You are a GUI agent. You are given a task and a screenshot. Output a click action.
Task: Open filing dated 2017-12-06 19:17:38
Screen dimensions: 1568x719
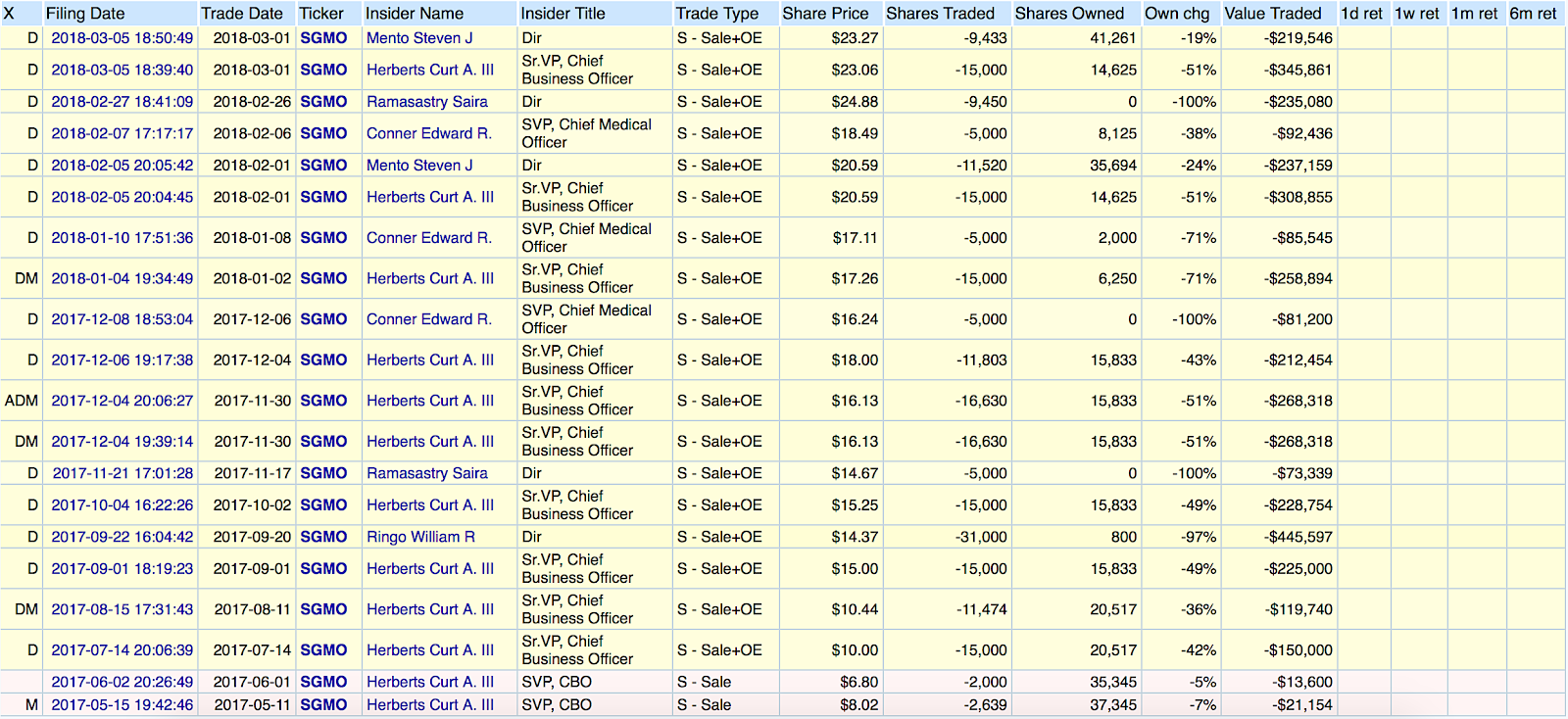point(122,359)
